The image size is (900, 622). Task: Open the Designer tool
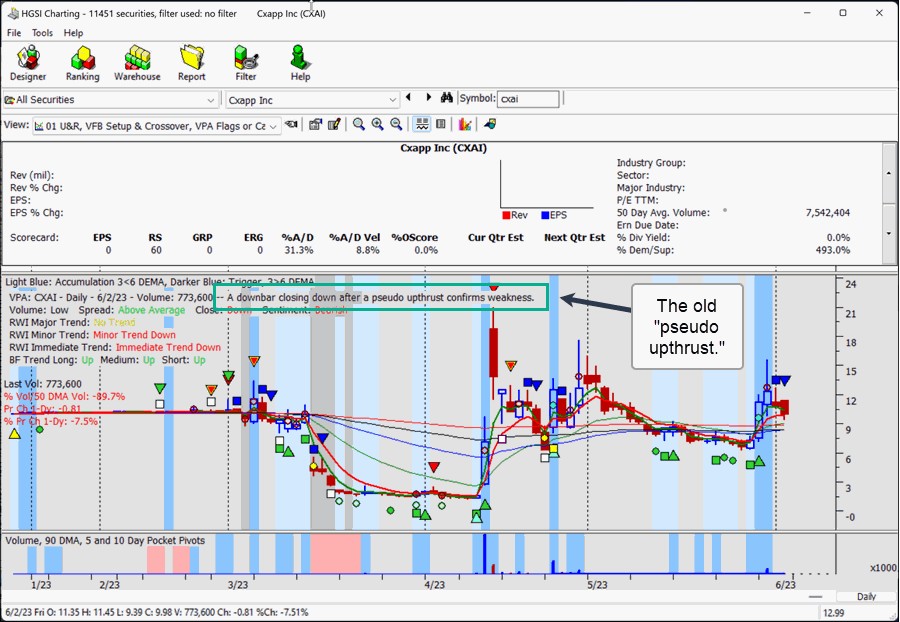(28, 63)
